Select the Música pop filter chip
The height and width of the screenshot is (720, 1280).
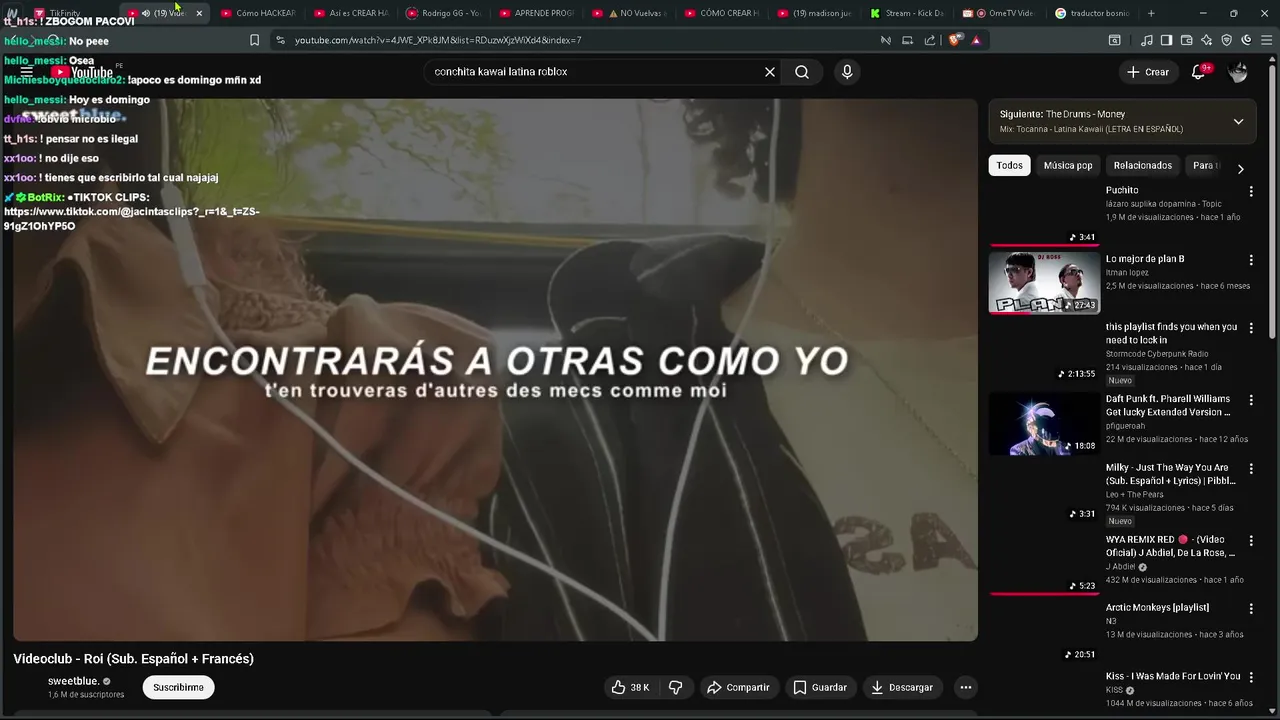[x=1068, y=165]
